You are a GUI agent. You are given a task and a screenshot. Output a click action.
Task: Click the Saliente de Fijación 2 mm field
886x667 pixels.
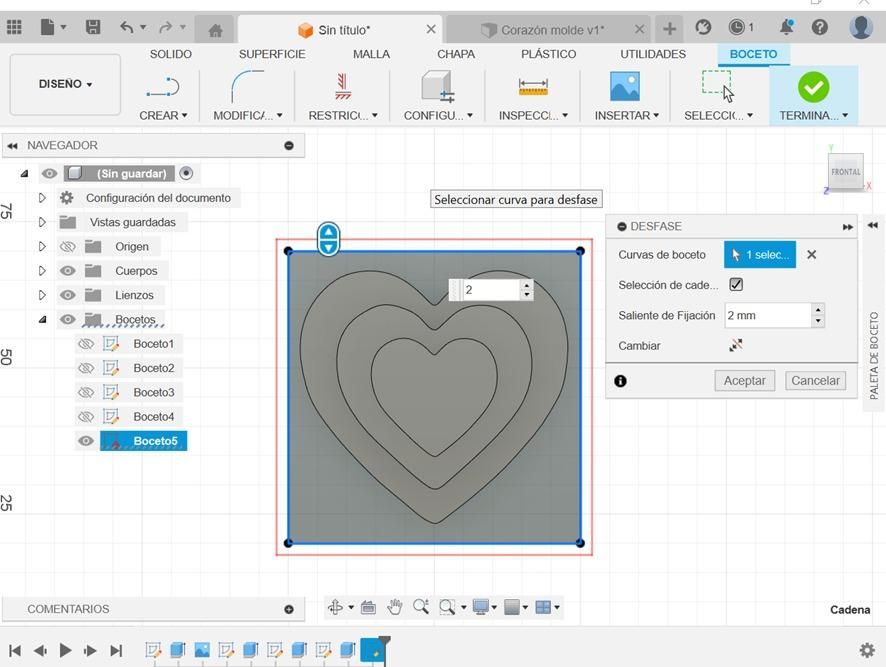click(x=768, y=315)
